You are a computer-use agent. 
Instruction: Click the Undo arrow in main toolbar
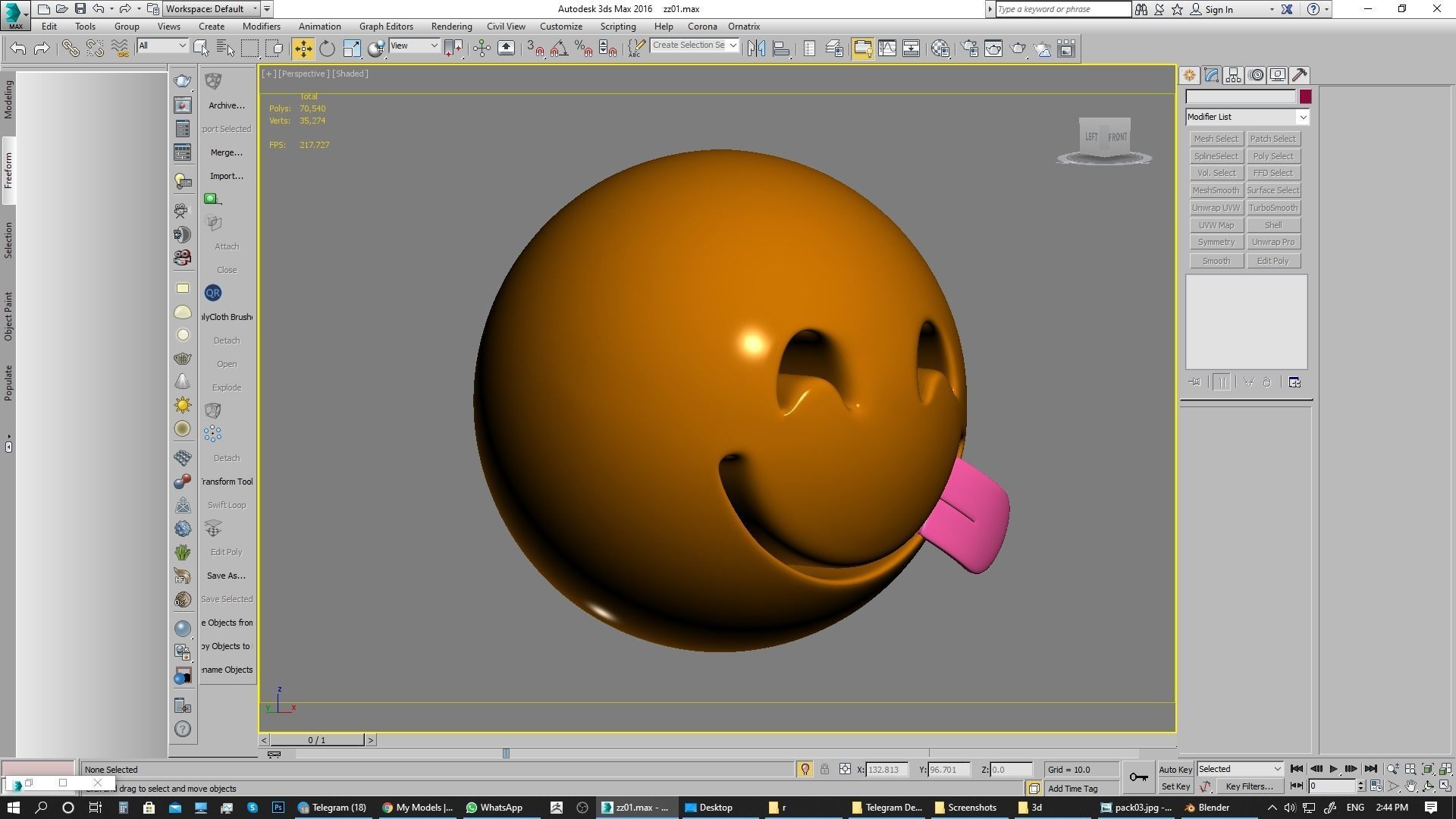click(18, 49)
